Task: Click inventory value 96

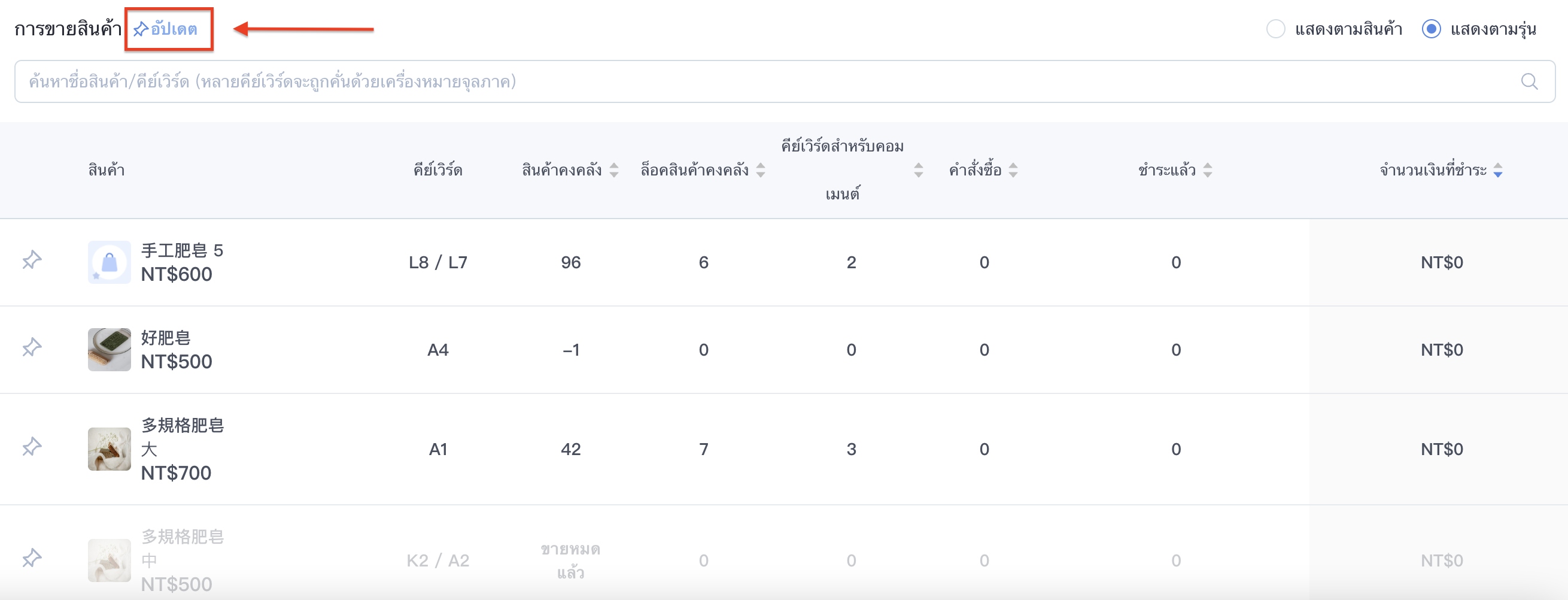Action: point(570,262)
